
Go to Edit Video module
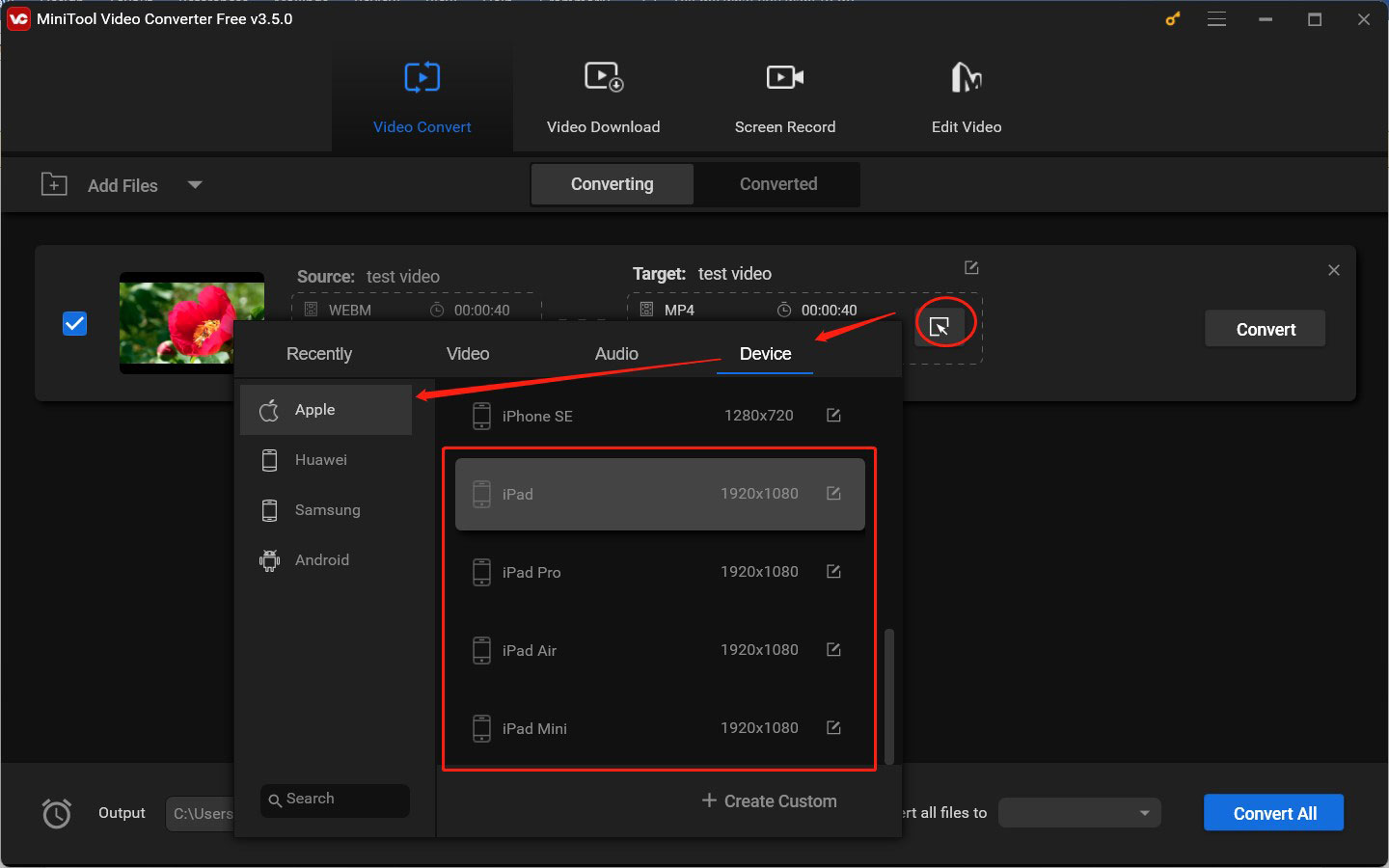(x=966, y=98)
